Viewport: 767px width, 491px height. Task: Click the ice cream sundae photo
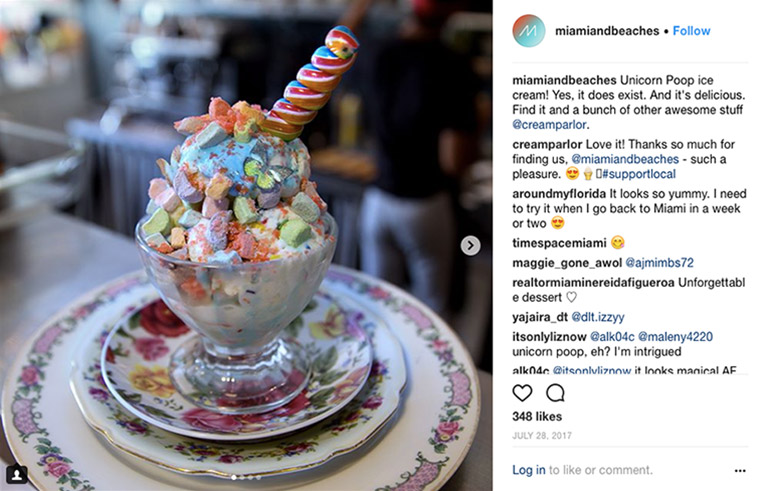click(246, 246)
